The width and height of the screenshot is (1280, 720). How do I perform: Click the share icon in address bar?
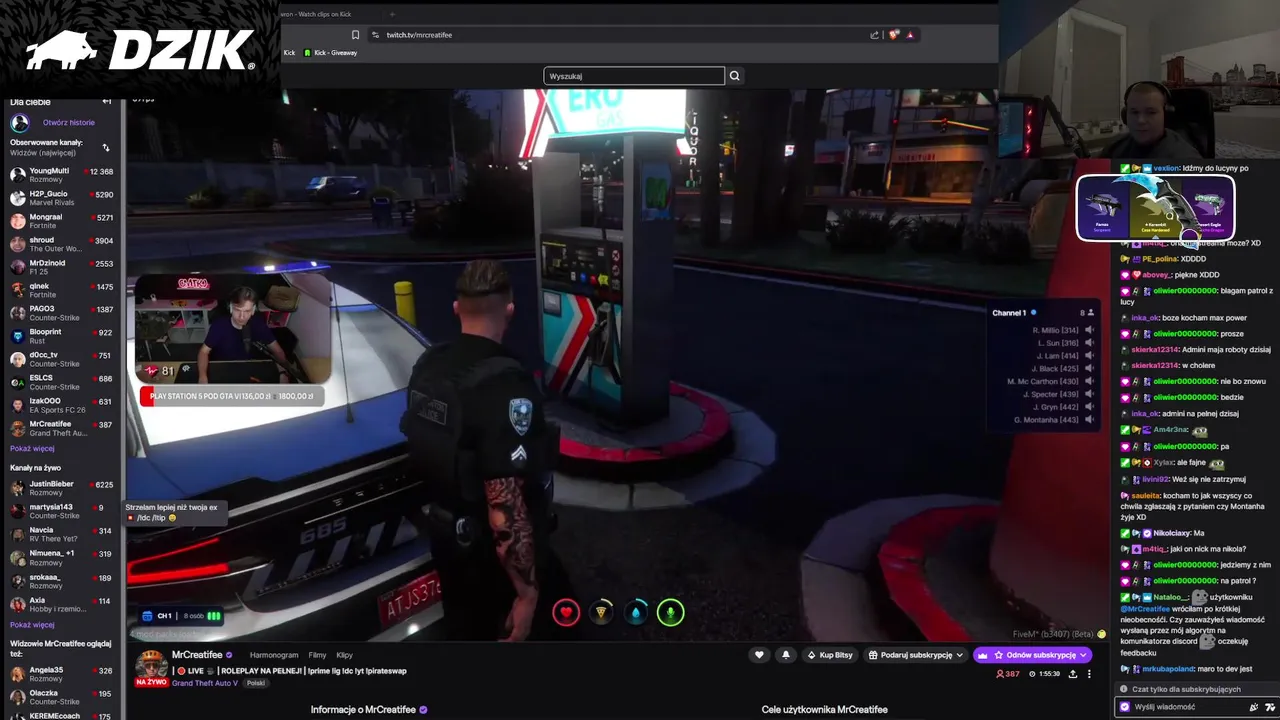[874, 35]
